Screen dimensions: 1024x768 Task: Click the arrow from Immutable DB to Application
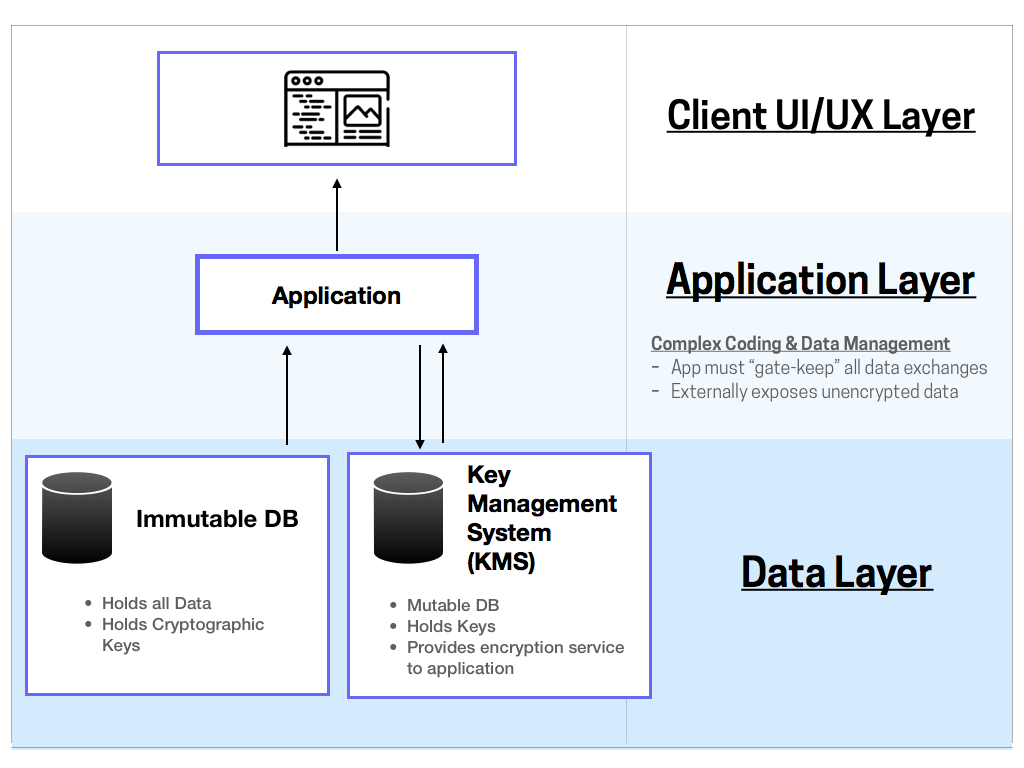pos(287,393)
